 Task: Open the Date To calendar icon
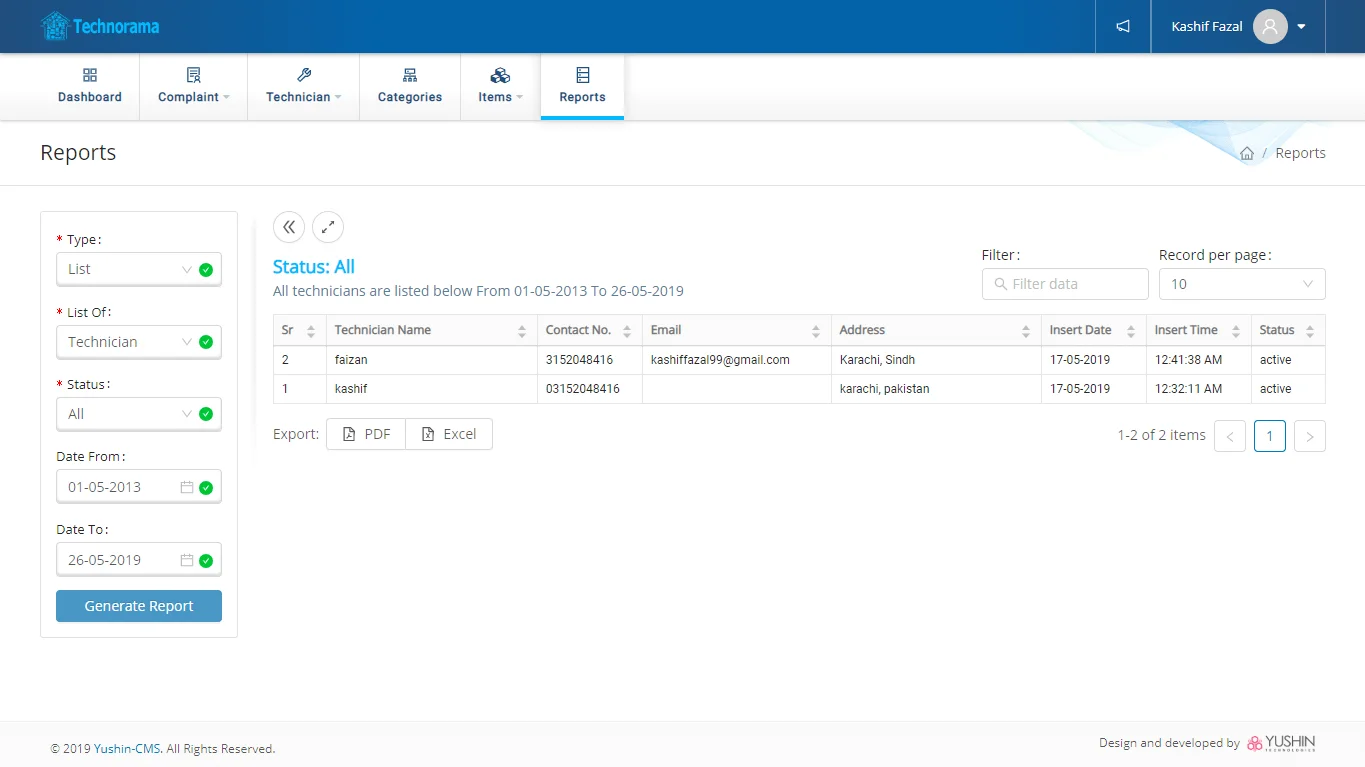(x=186, y=560)
